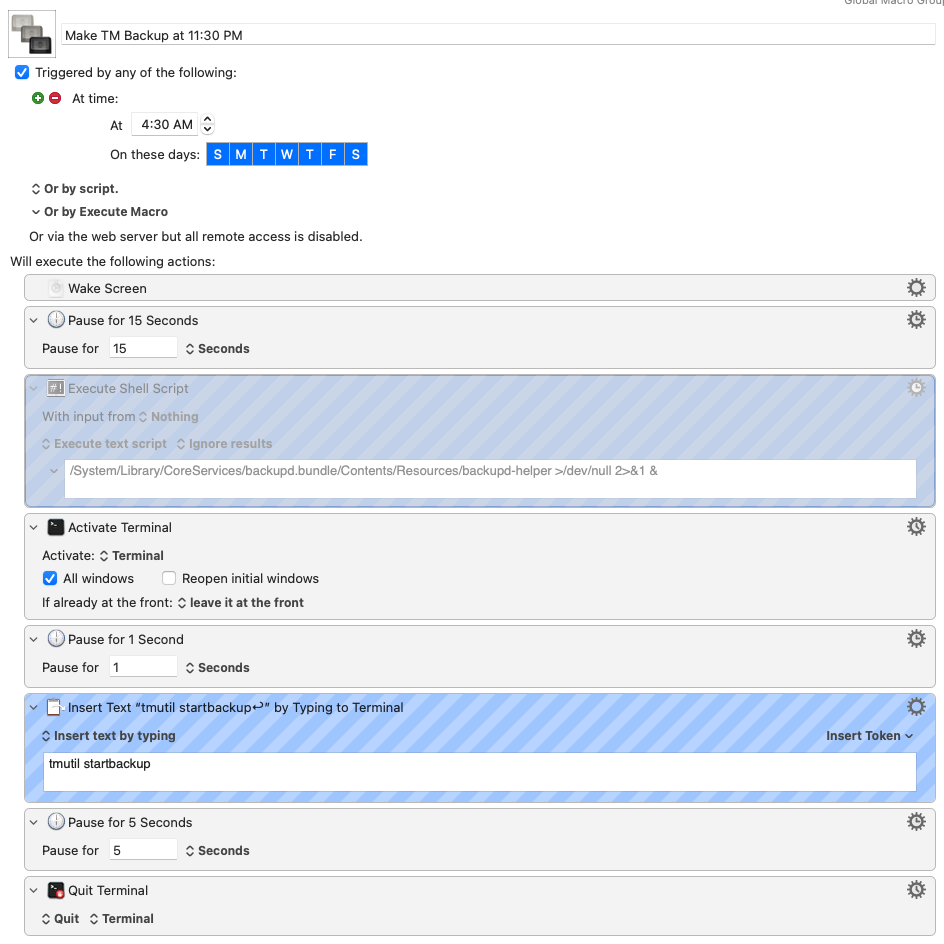944x944 pixels.
Task: Open leave it at the front popup
Action: coord(240,603)
